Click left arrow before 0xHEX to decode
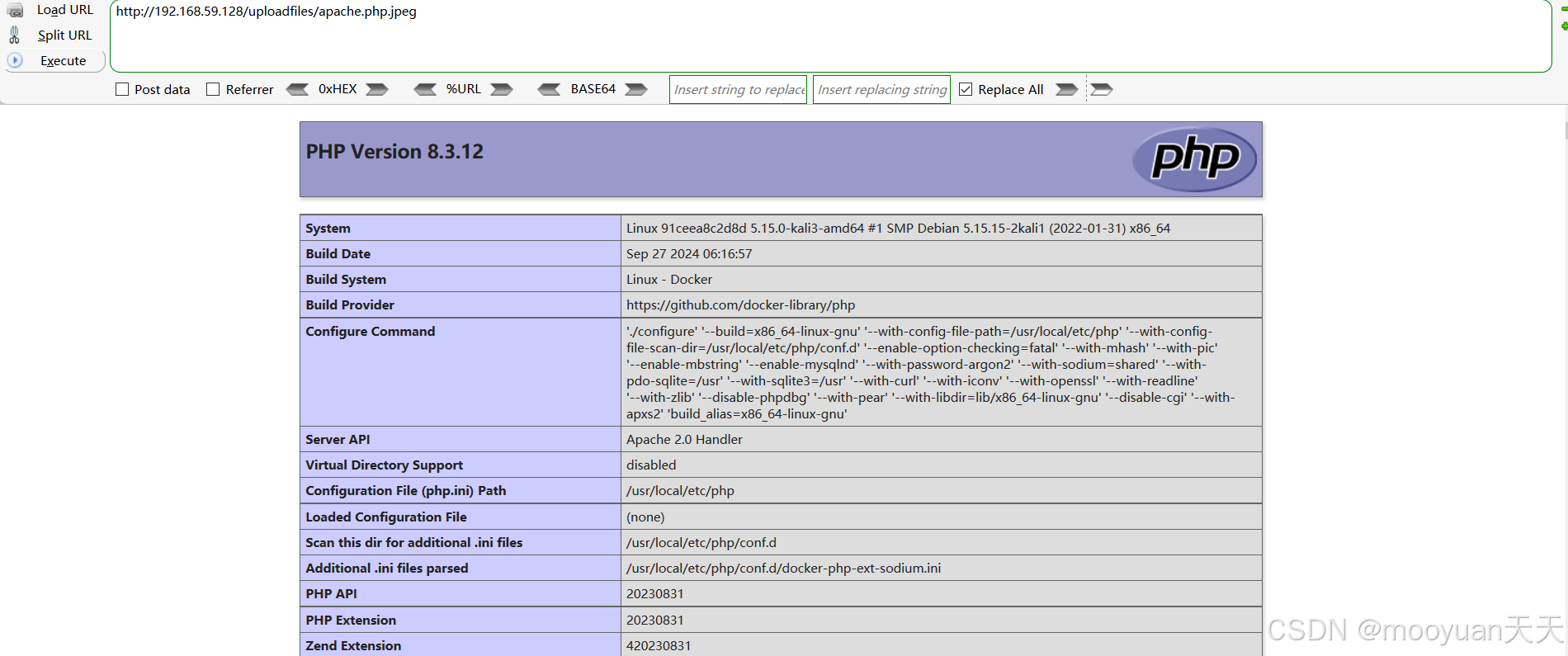 tap(297, 89)
